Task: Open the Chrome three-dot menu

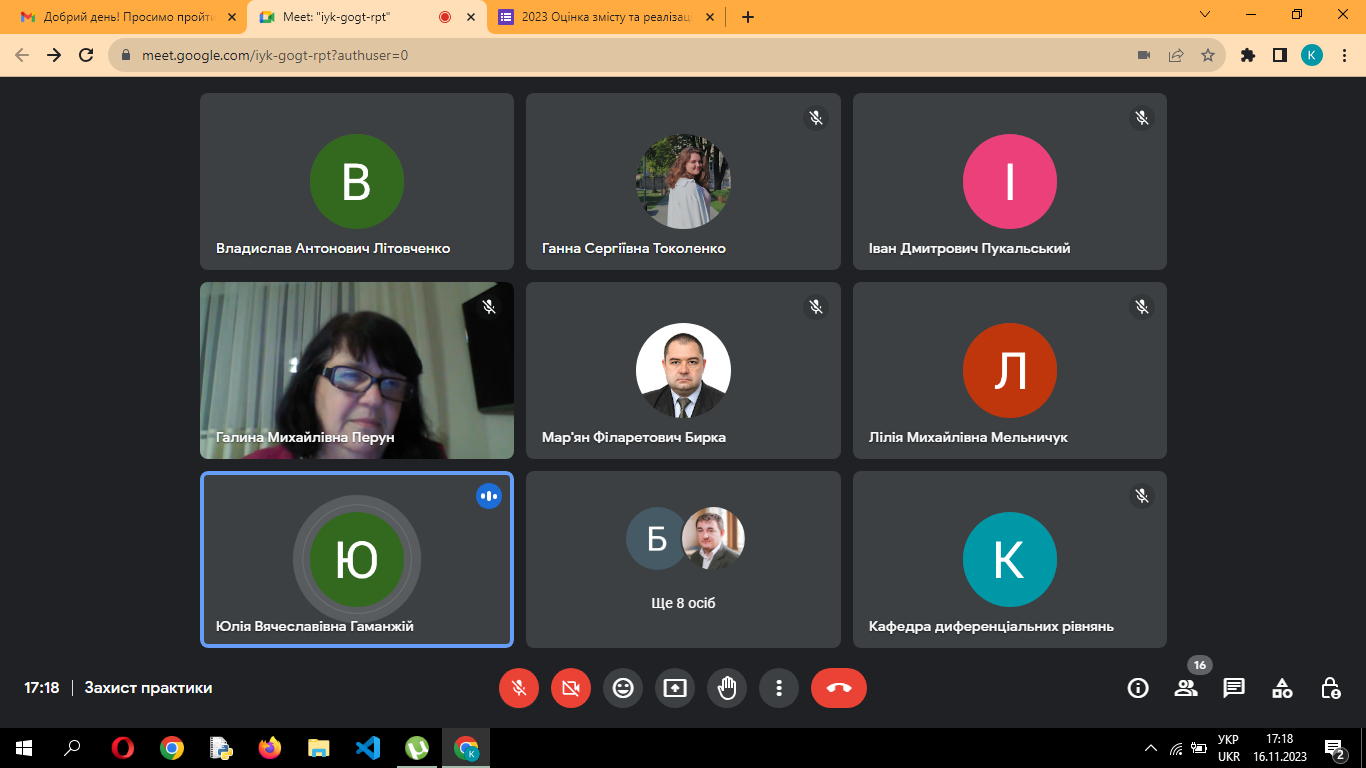Action: pyautogui.click(x=1344, y=56)
